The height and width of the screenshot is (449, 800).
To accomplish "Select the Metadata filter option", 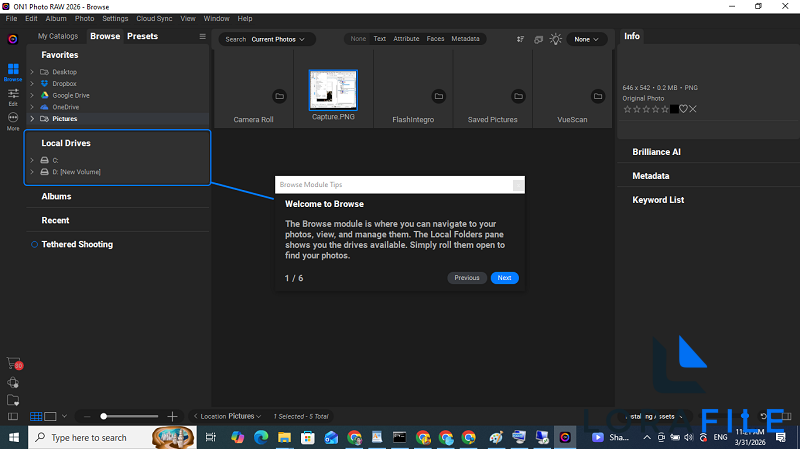I will [x=465, y=39].
